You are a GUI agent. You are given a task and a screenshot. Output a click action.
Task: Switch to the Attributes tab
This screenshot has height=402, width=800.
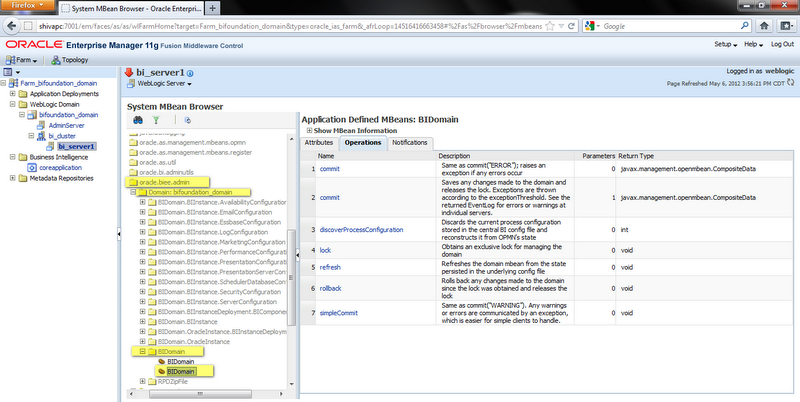(x=320, y=143)
